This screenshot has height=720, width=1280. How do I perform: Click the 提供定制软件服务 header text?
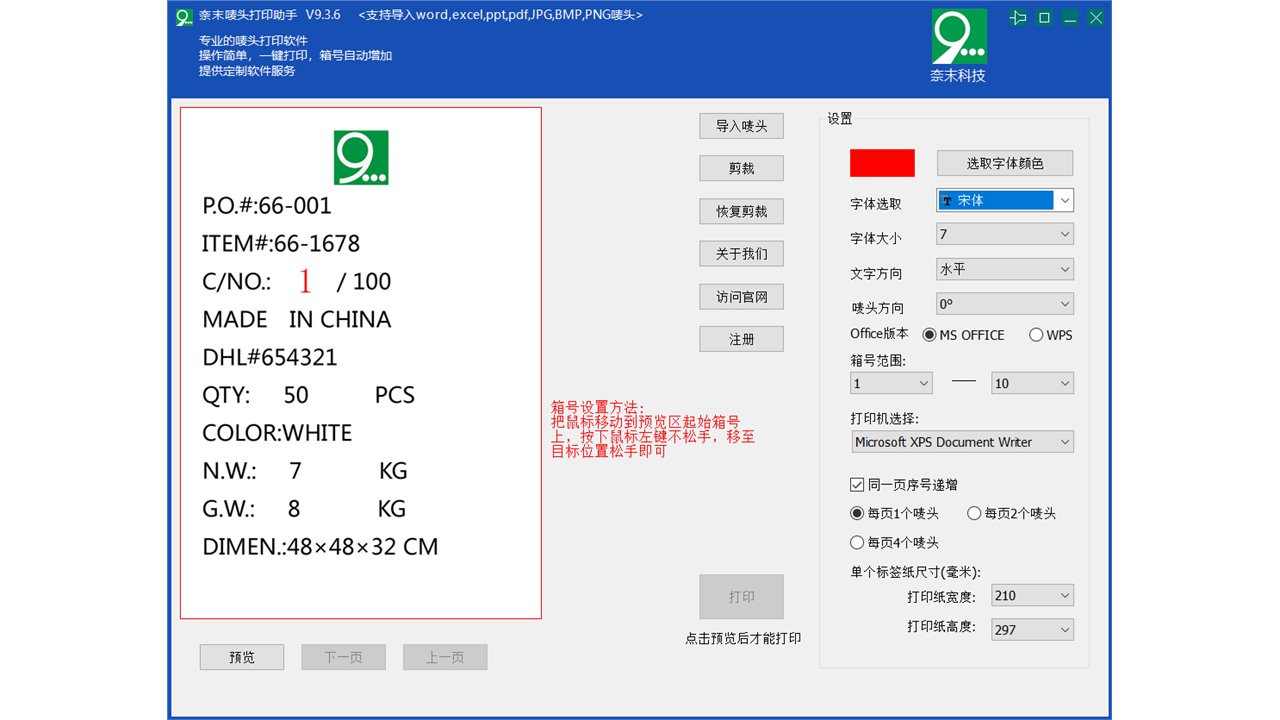click(x=247, y=71)
